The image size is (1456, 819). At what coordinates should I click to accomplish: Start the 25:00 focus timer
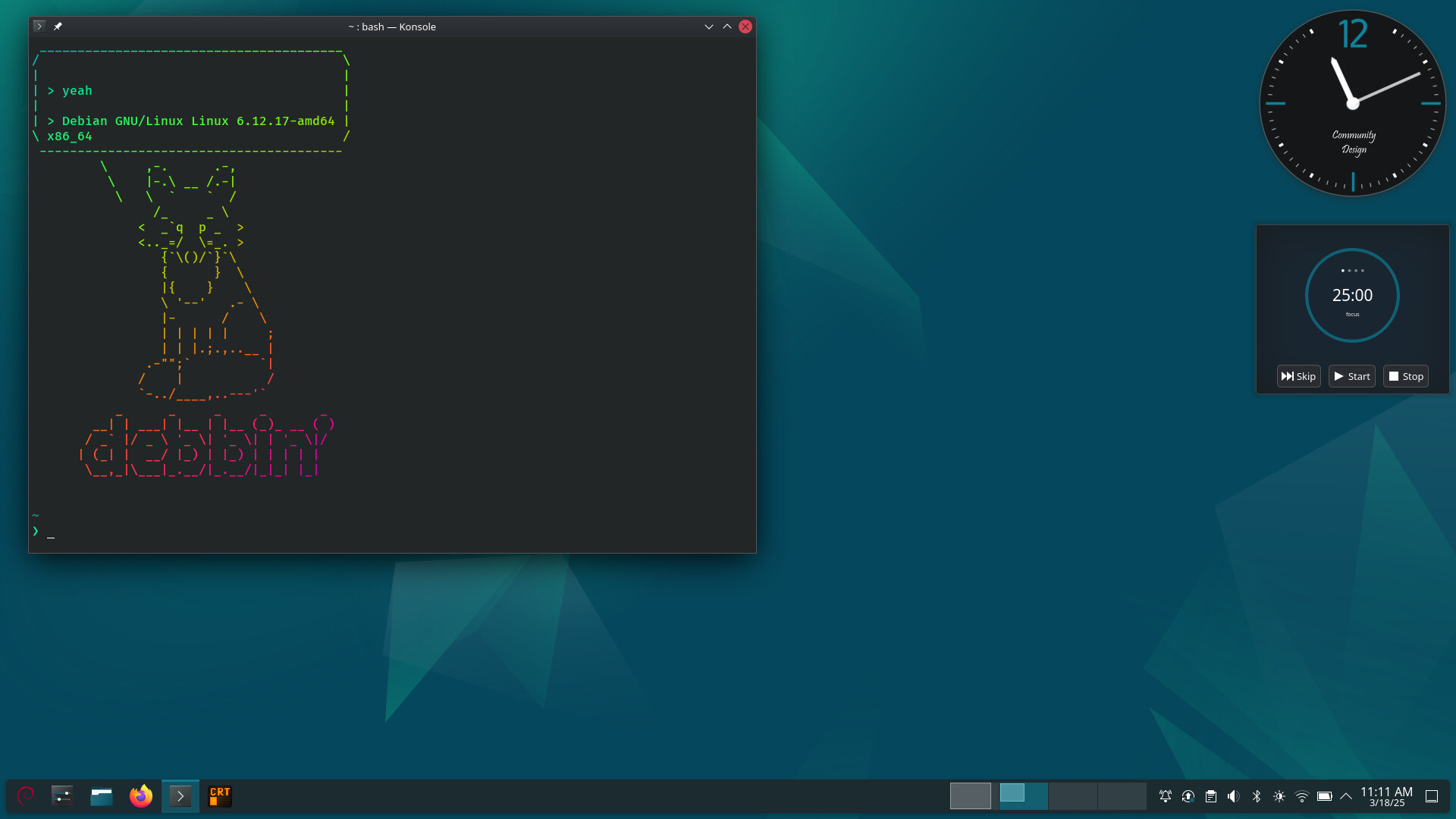[x=1352, y=376]
